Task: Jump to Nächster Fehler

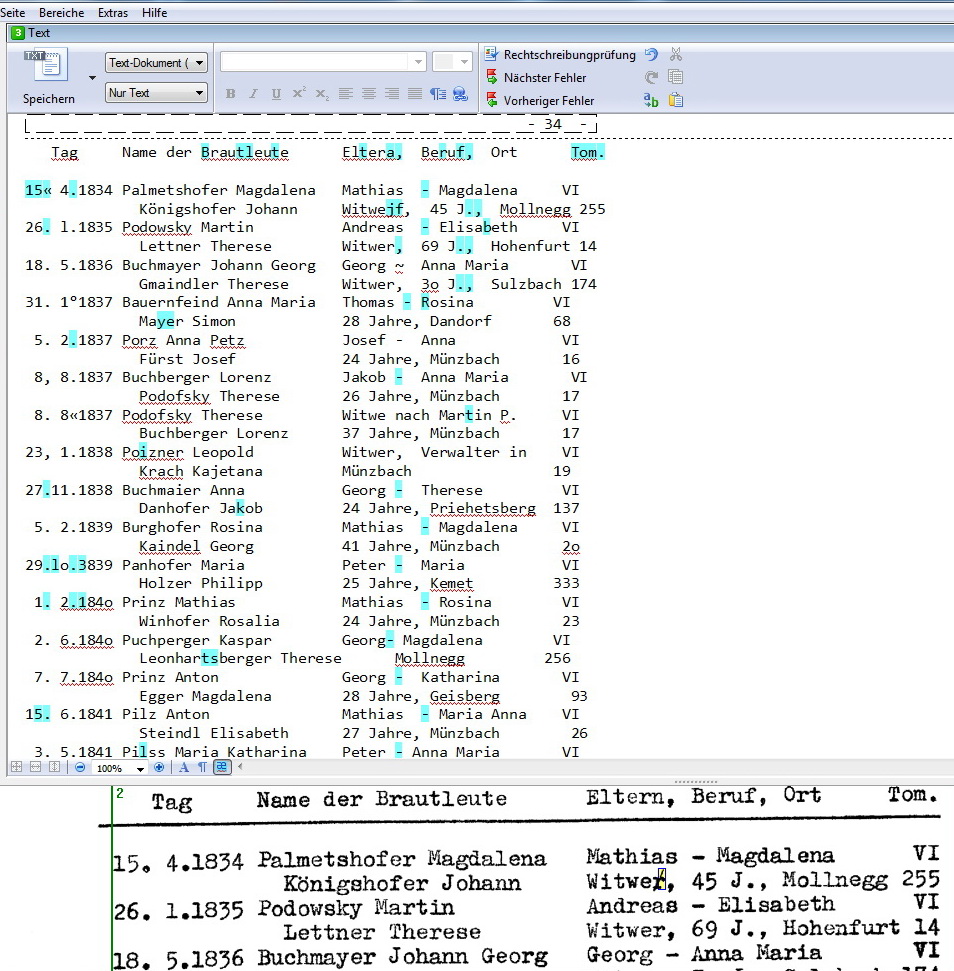Action: coord(544,78)
